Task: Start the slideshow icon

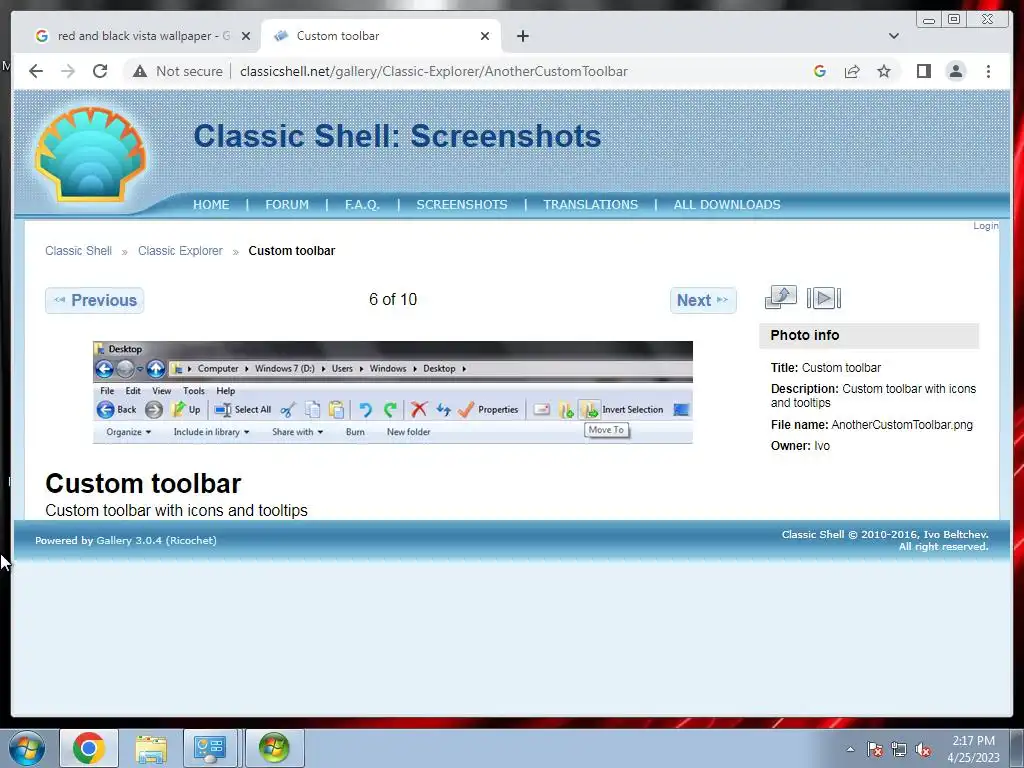Action: (824, 298)
